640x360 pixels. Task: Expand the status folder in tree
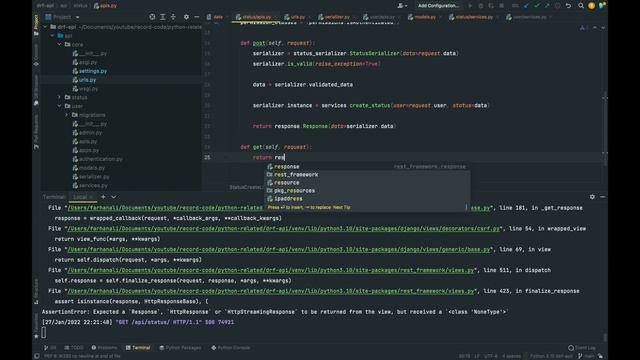[60, 98]
